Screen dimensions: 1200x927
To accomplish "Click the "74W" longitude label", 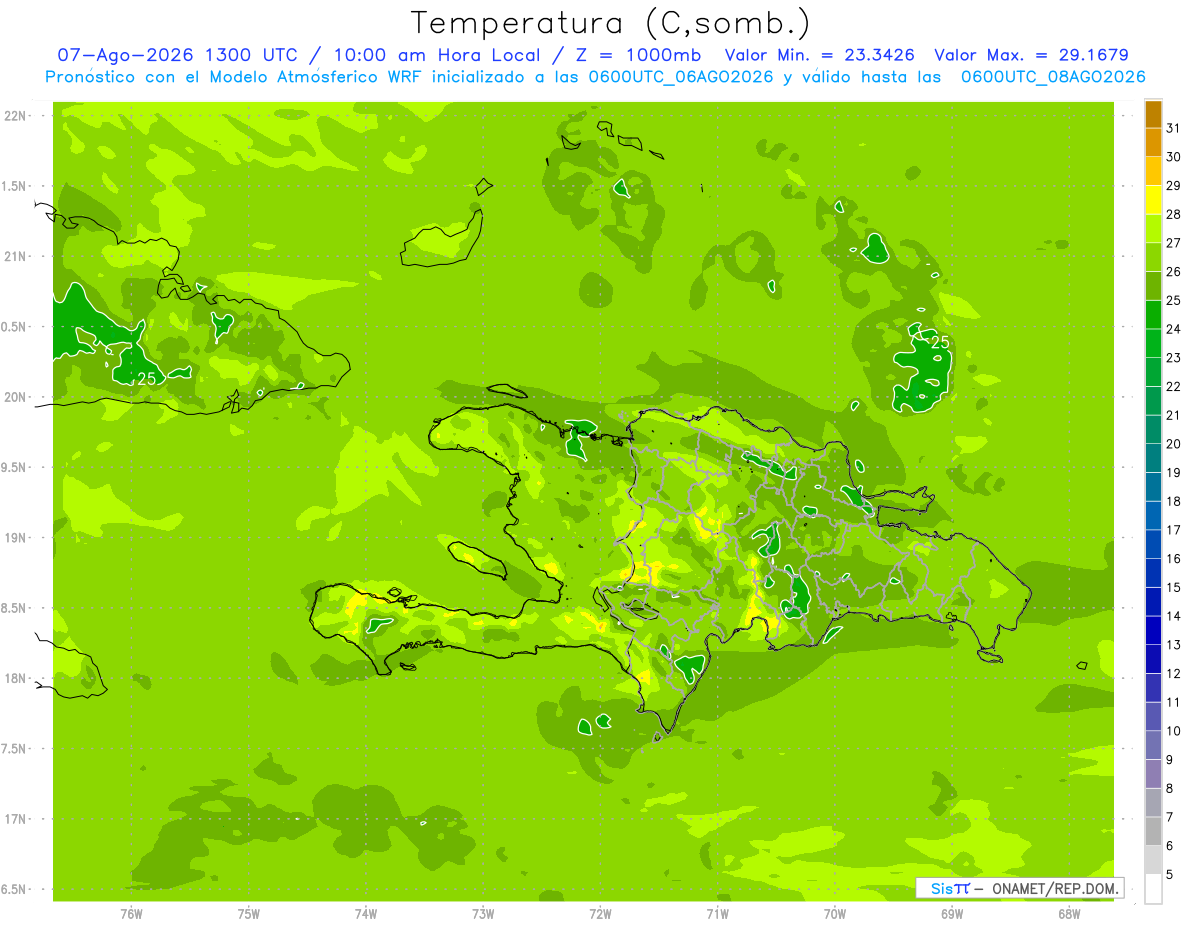I will (365, 914).
